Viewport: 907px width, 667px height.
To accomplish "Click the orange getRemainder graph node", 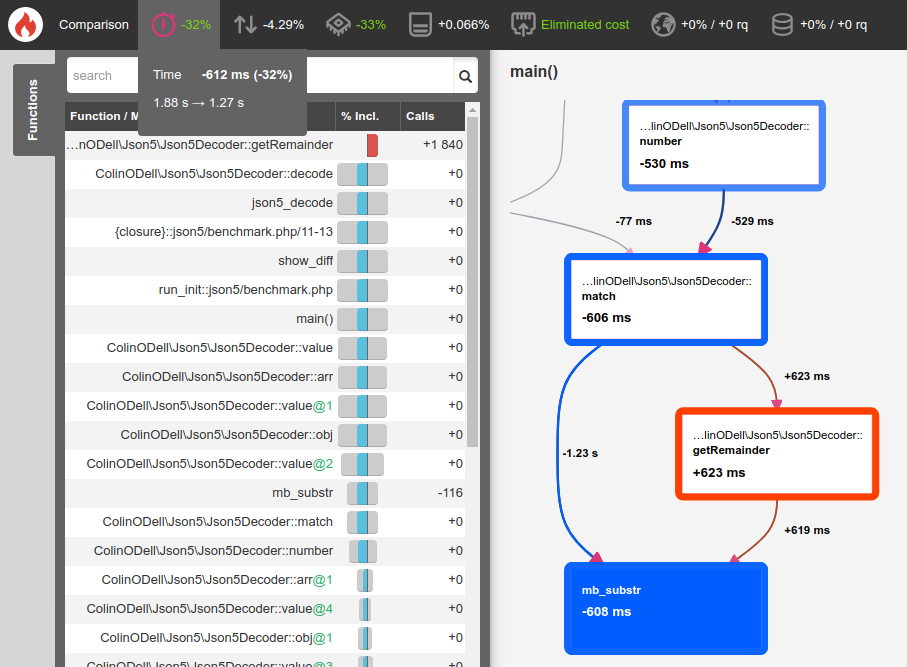I will pos(777,453).
